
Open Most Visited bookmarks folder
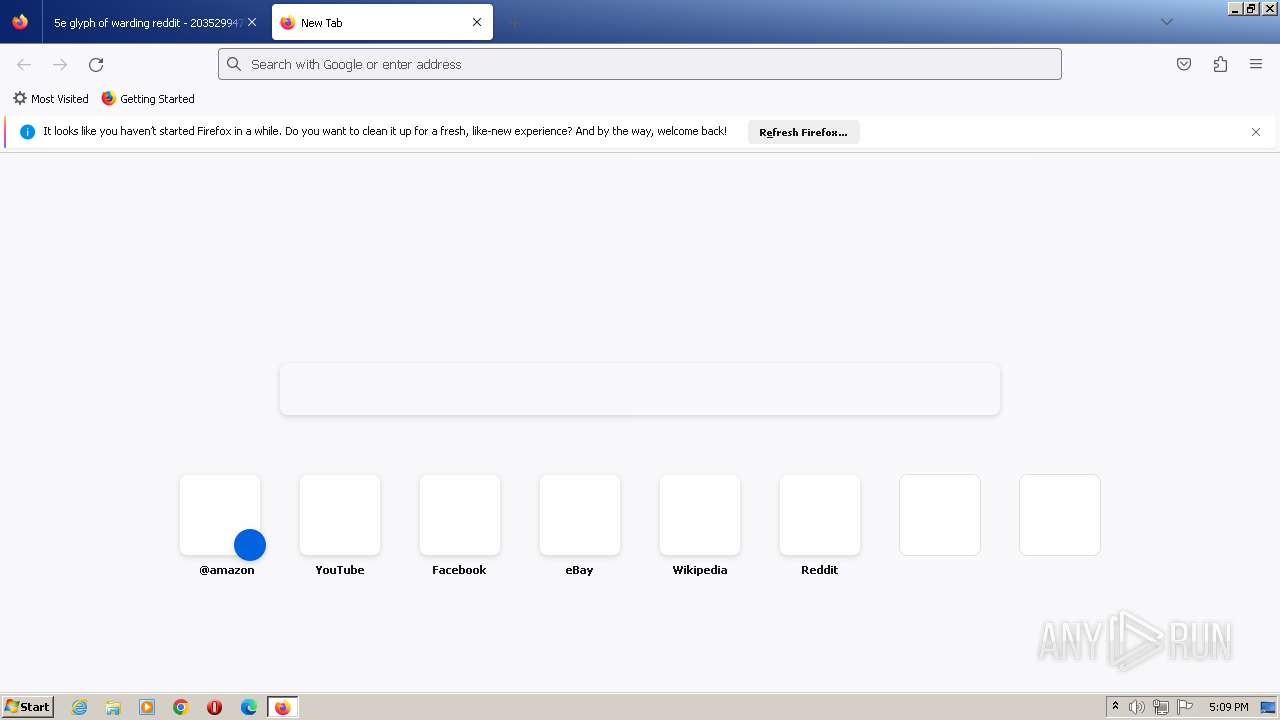(x=50, y=99)
